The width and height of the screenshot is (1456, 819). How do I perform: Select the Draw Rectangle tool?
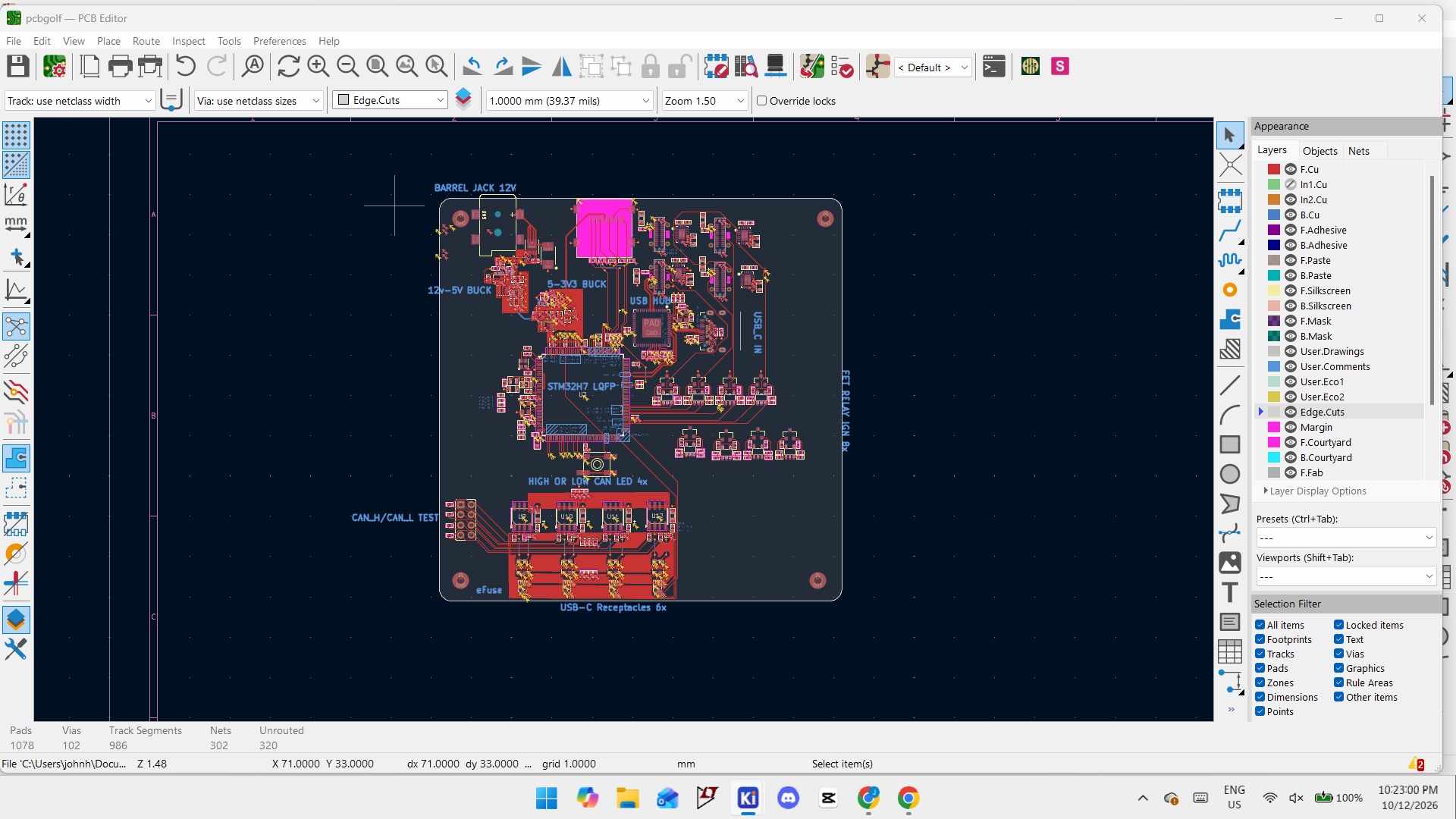(1230, 444)
